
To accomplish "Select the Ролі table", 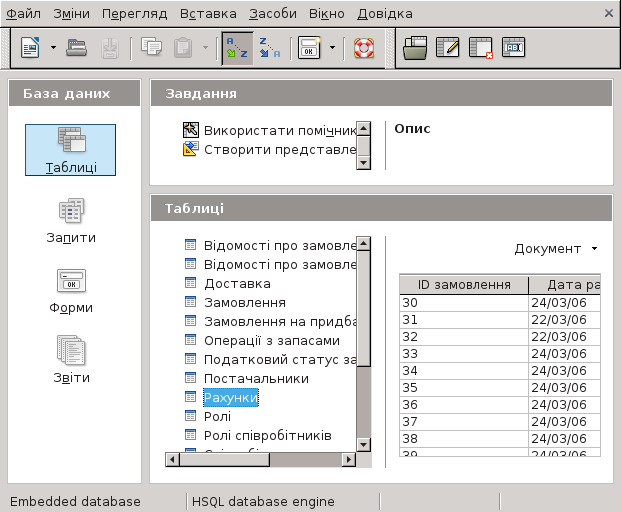I will [217, 417].
